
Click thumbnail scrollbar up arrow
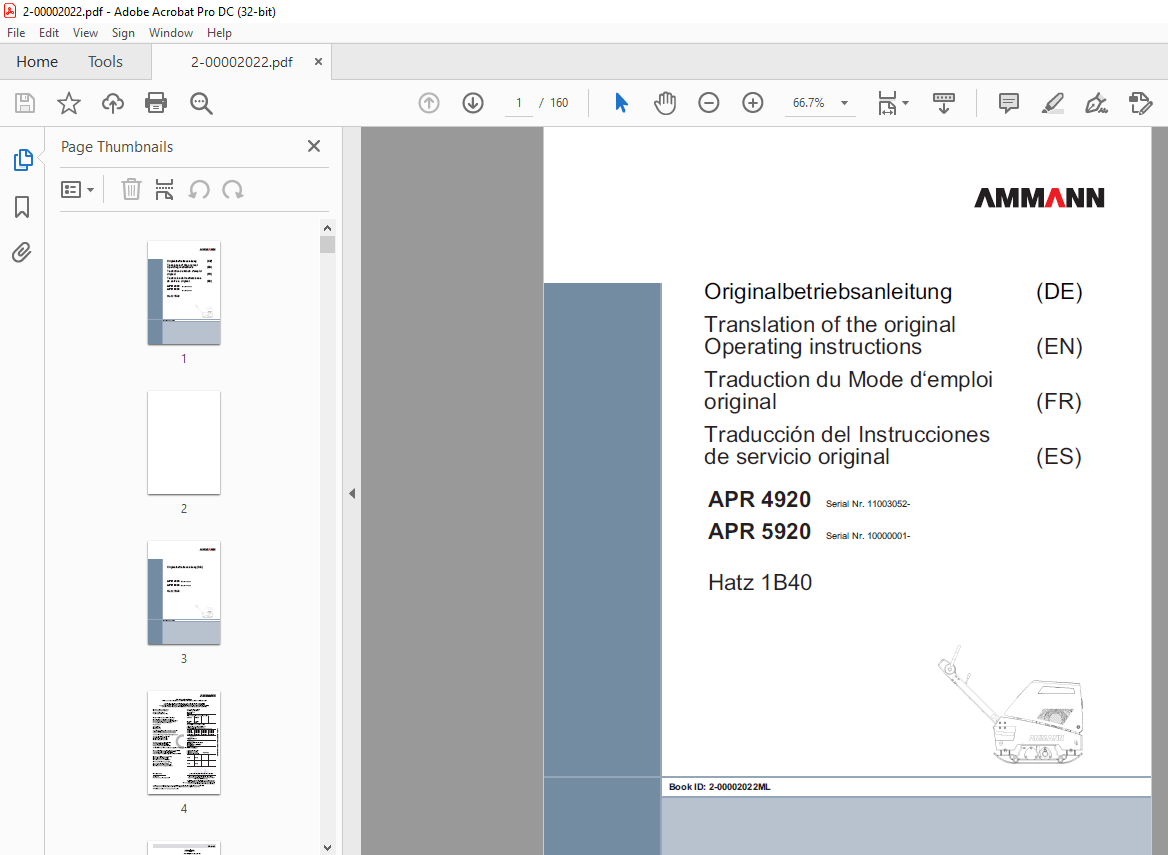pos(327,227)
